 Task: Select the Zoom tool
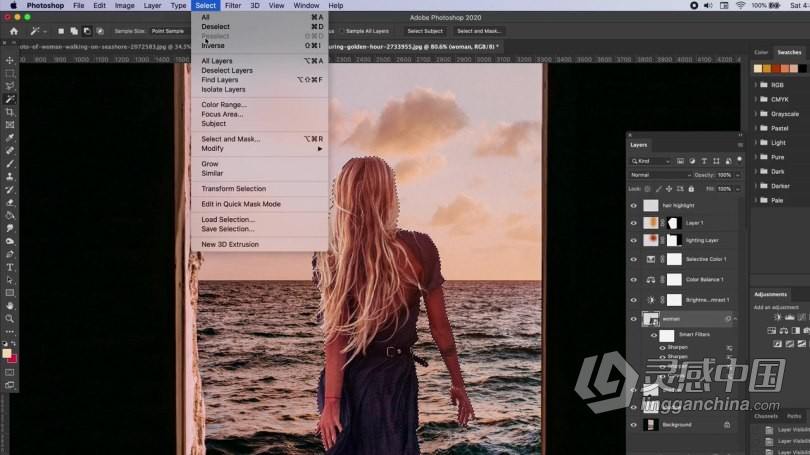coord(10,319)
